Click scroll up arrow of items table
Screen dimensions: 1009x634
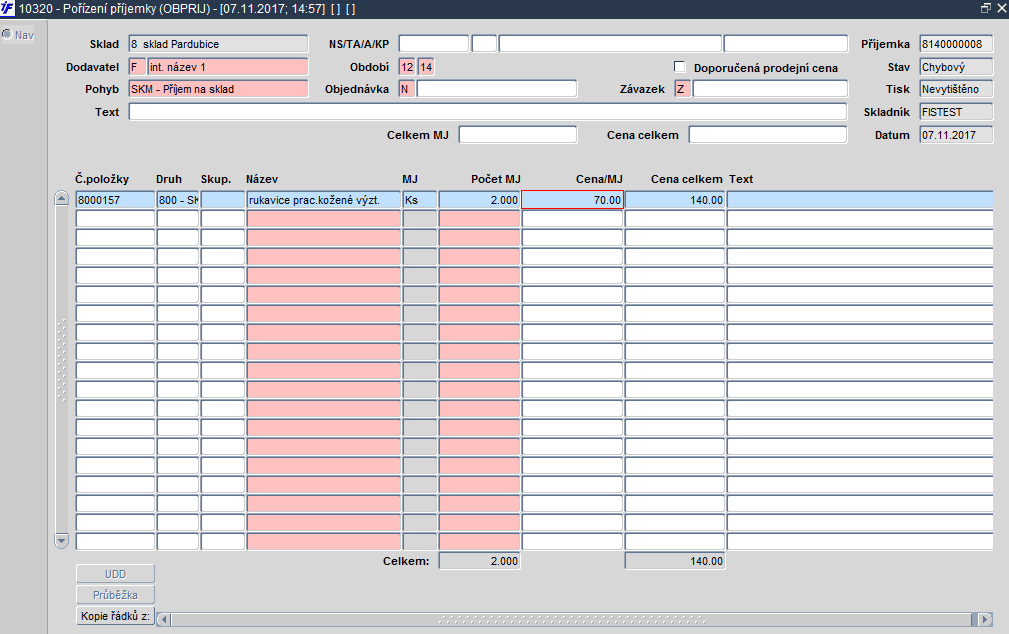(x=62, y=198)
